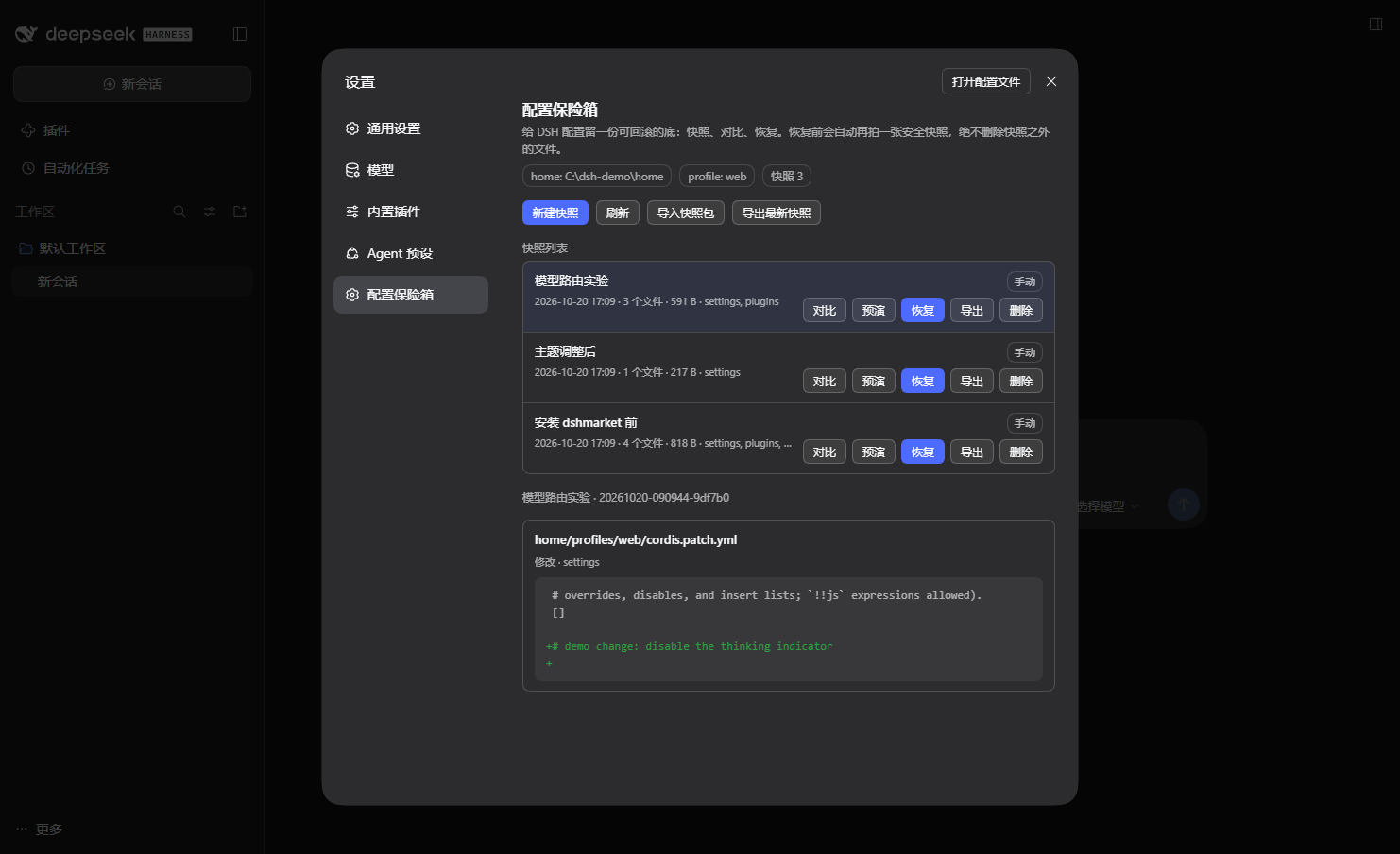Click the 手动 tag on 安装 dshmarket 前
1400x854 pixels.
[x=1025, y=423]
